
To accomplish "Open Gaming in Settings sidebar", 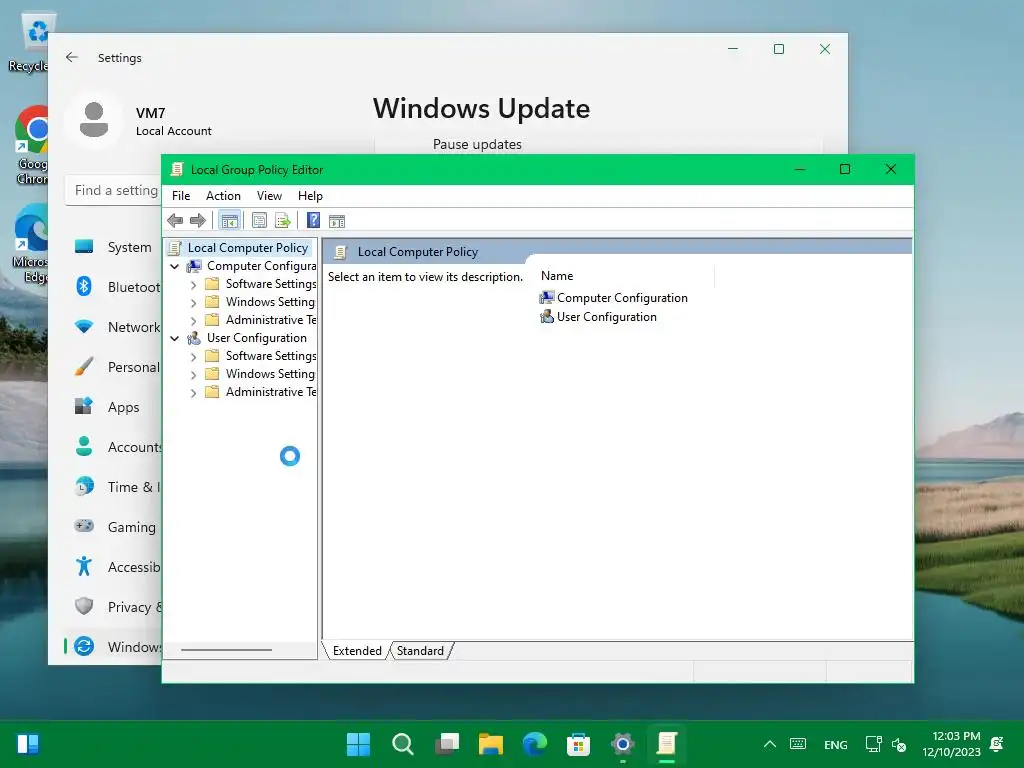I will pos(115,526).
